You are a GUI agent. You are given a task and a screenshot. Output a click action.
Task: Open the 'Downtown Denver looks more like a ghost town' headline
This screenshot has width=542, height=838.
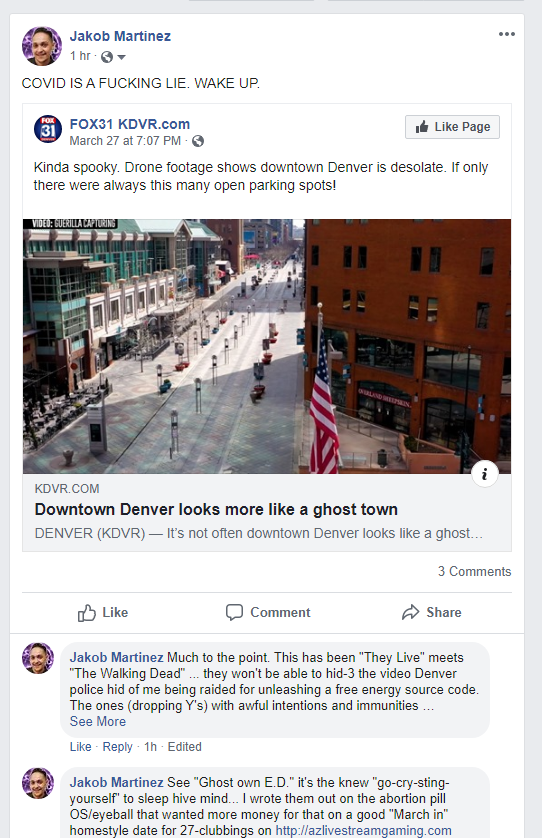tap(216, 509)
